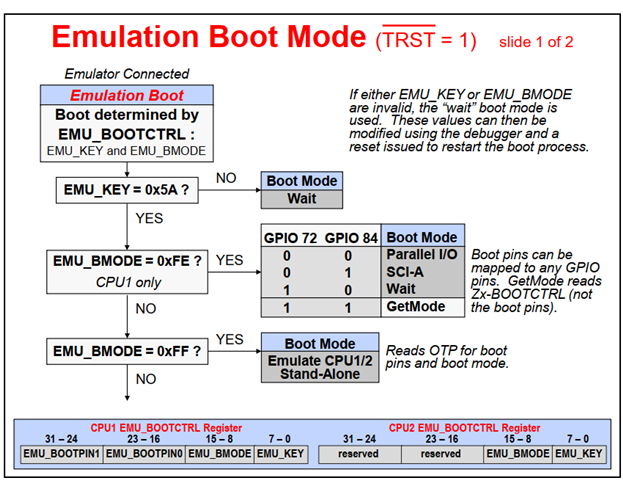Select the CPU2 'EMU_KEY' register field

click(x=579, y=454)
